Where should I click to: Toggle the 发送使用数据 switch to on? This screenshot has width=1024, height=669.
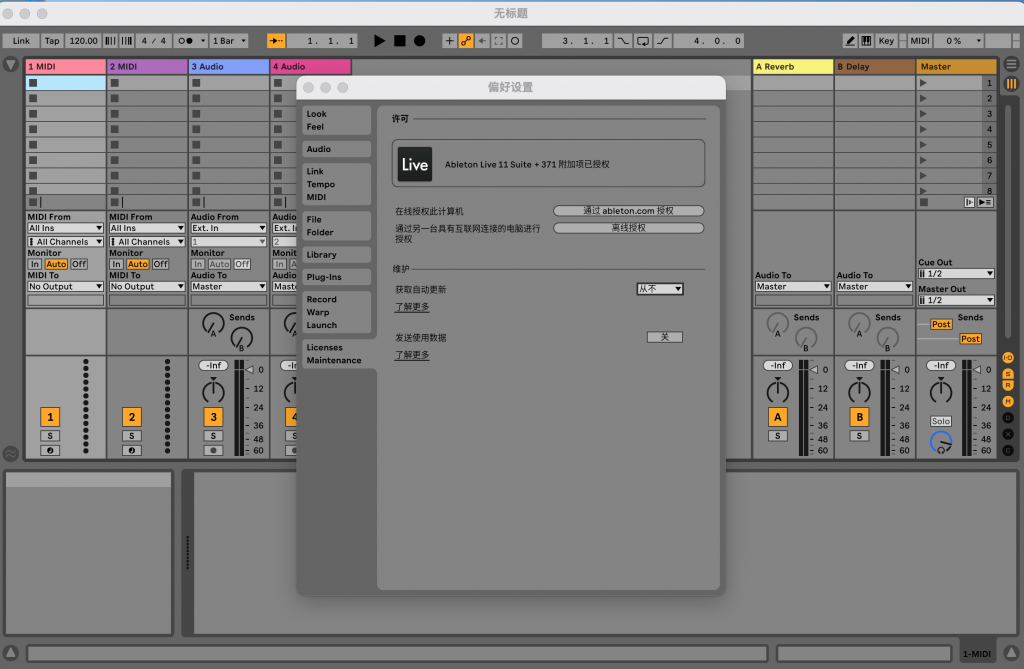click(665, 337)
